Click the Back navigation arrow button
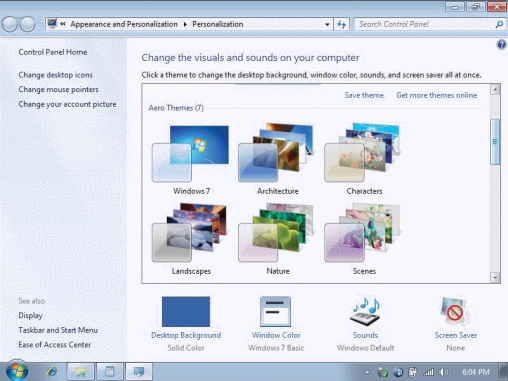Screen dimensions: 508x381 [10, 24]
